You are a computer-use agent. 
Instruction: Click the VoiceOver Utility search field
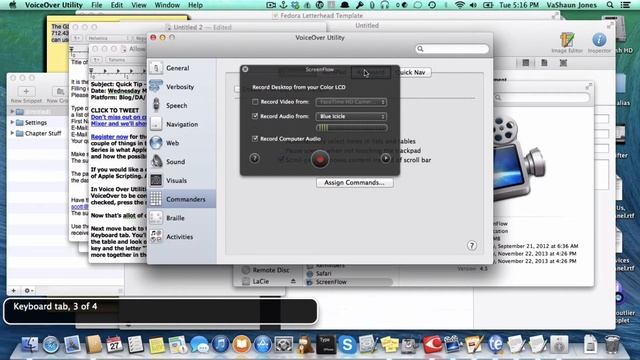click(x=452, y=49)
